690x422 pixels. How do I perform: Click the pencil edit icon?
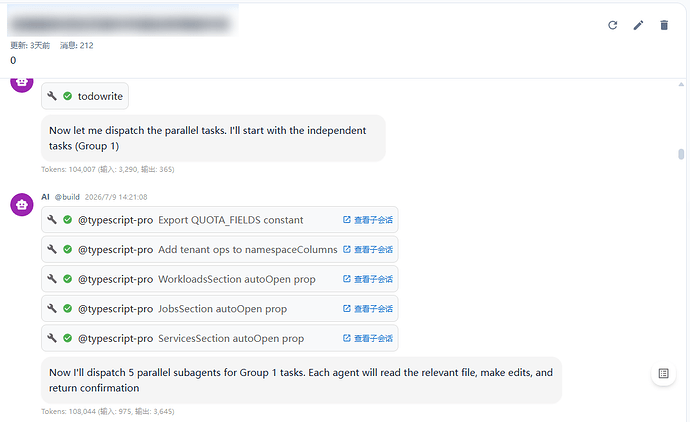click(x=638, y=25)
